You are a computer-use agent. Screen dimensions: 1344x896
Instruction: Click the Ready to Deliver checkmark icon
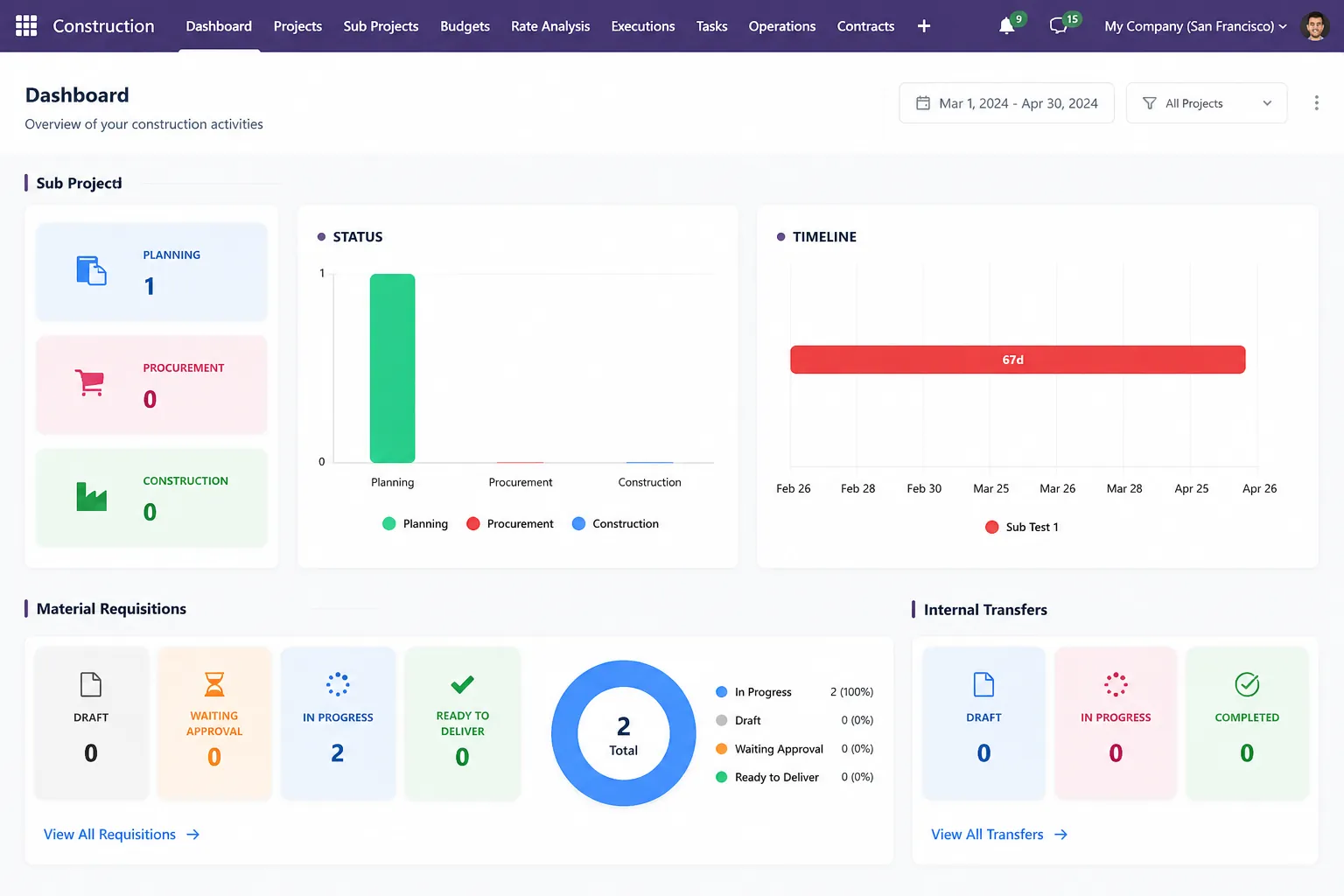[x=462, y=684]
